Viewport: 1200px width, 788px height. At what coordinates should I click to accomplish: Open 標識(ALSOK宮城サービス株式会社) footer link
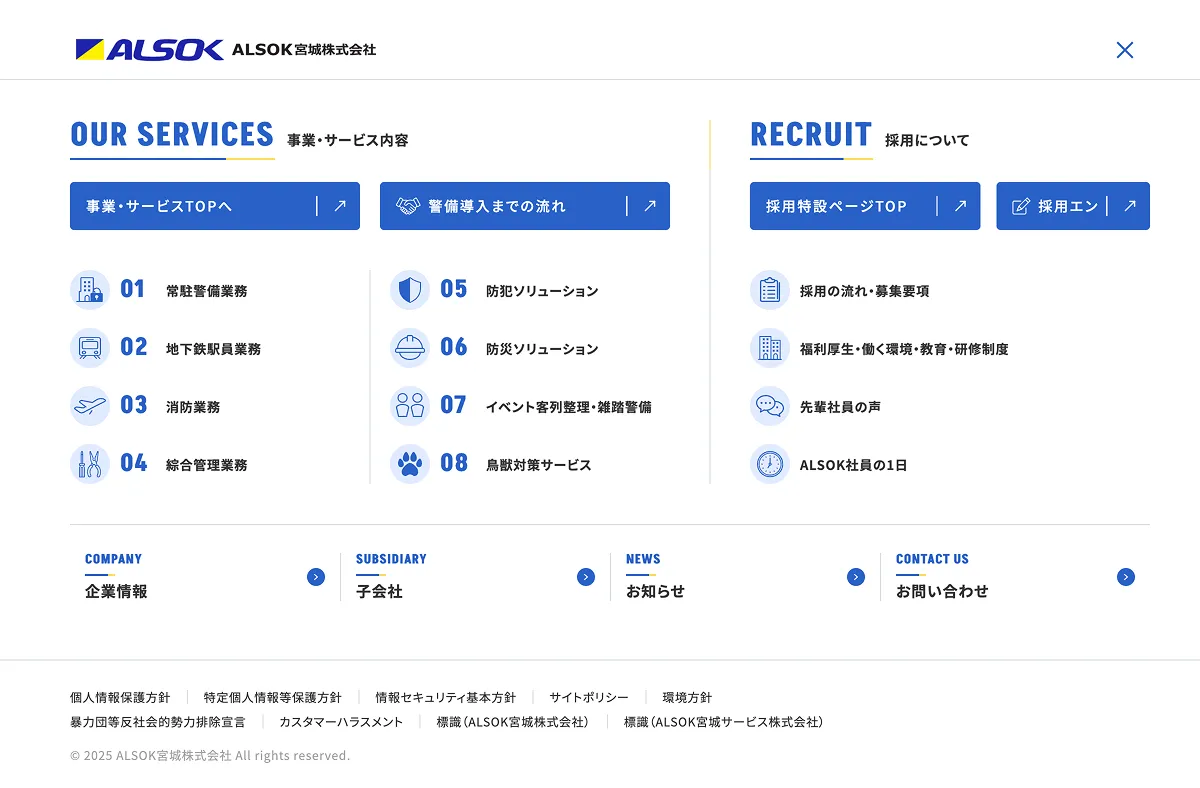(x=724, y=721)
